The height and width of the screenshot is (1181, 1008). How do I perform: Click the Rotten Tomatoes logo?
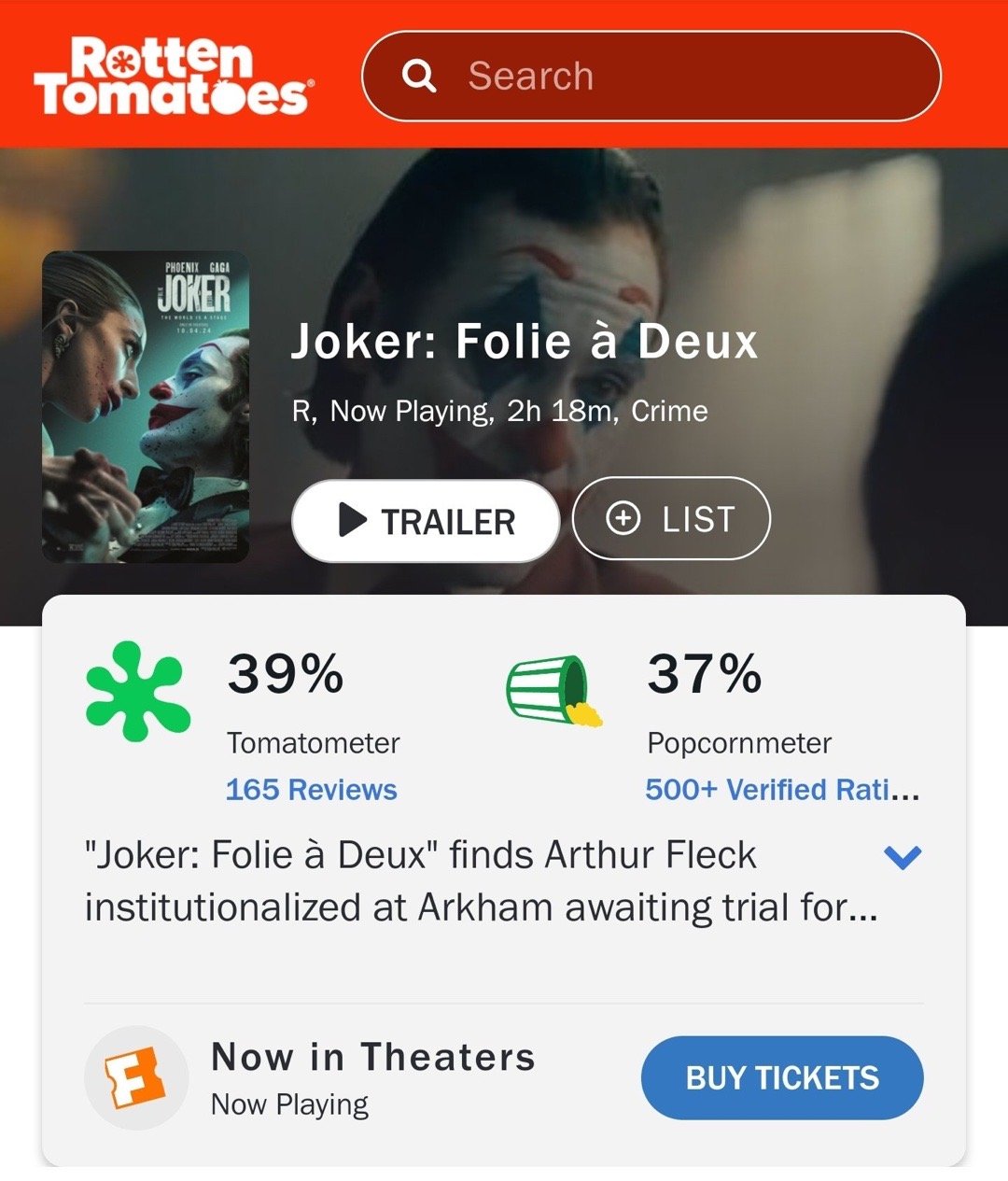point(174,77)
